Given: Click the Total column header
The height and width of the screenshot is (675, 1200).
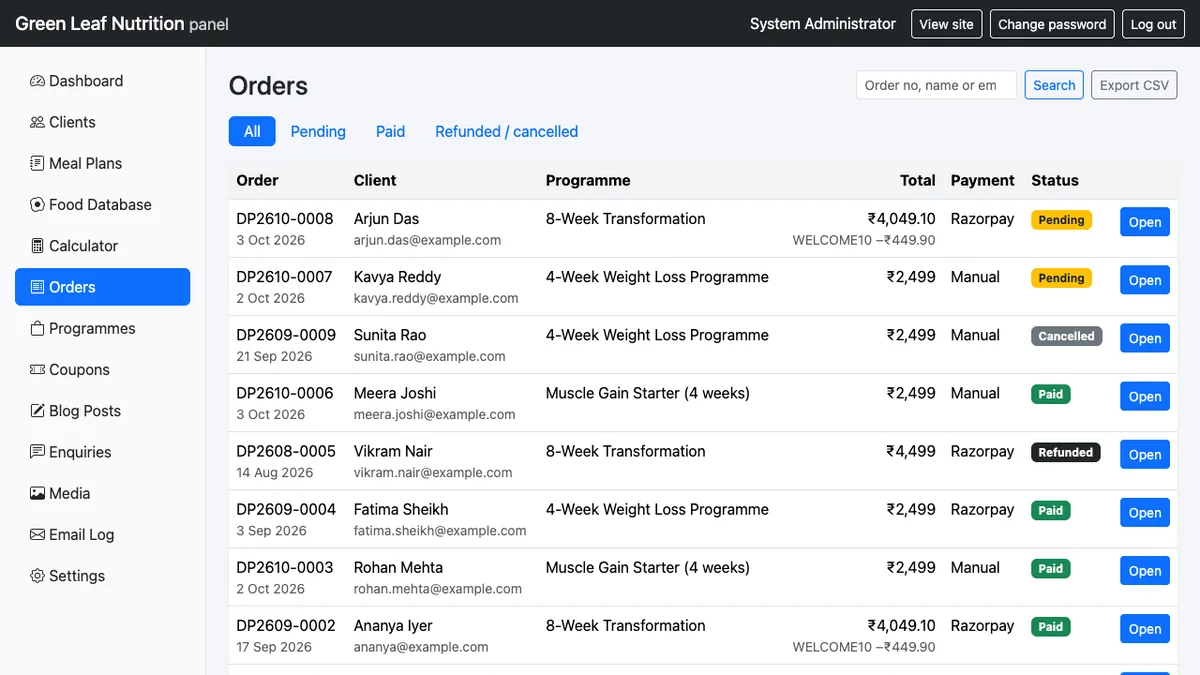Looking at the screenshot, I should (x=917, y=180).
